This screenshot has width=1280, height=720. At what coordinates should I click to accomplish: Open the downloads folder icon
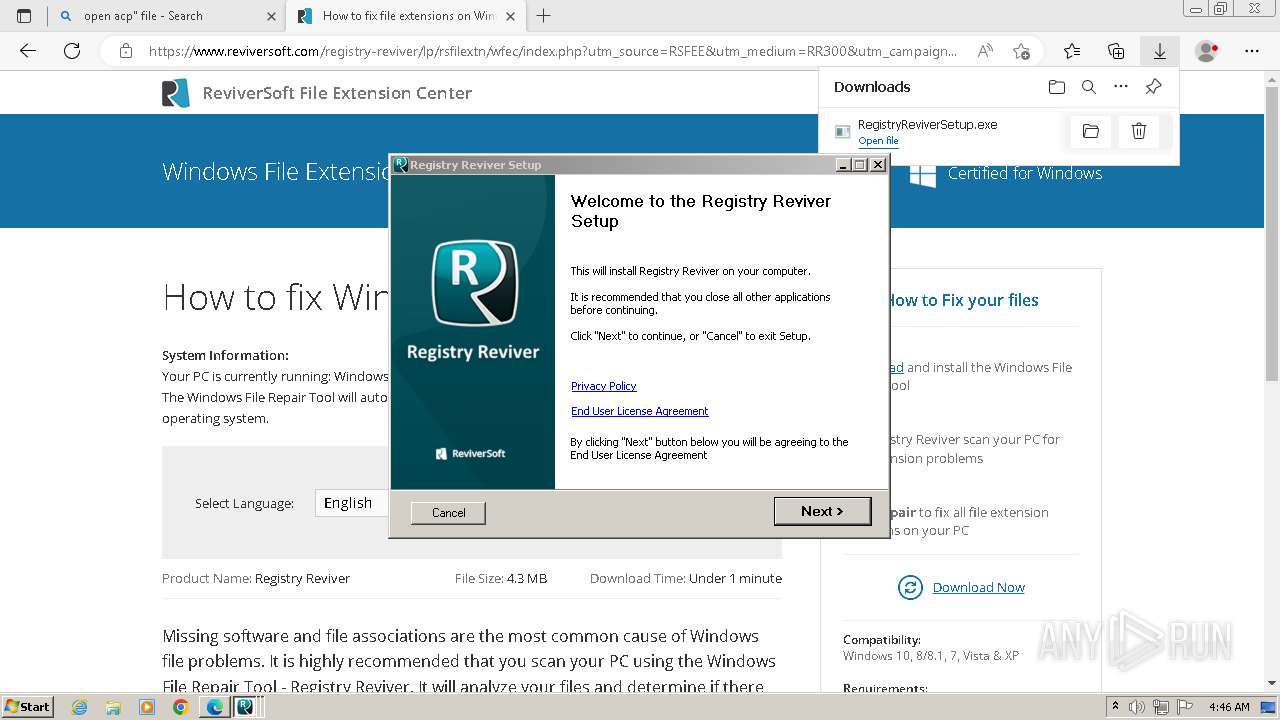point(1057,87)
